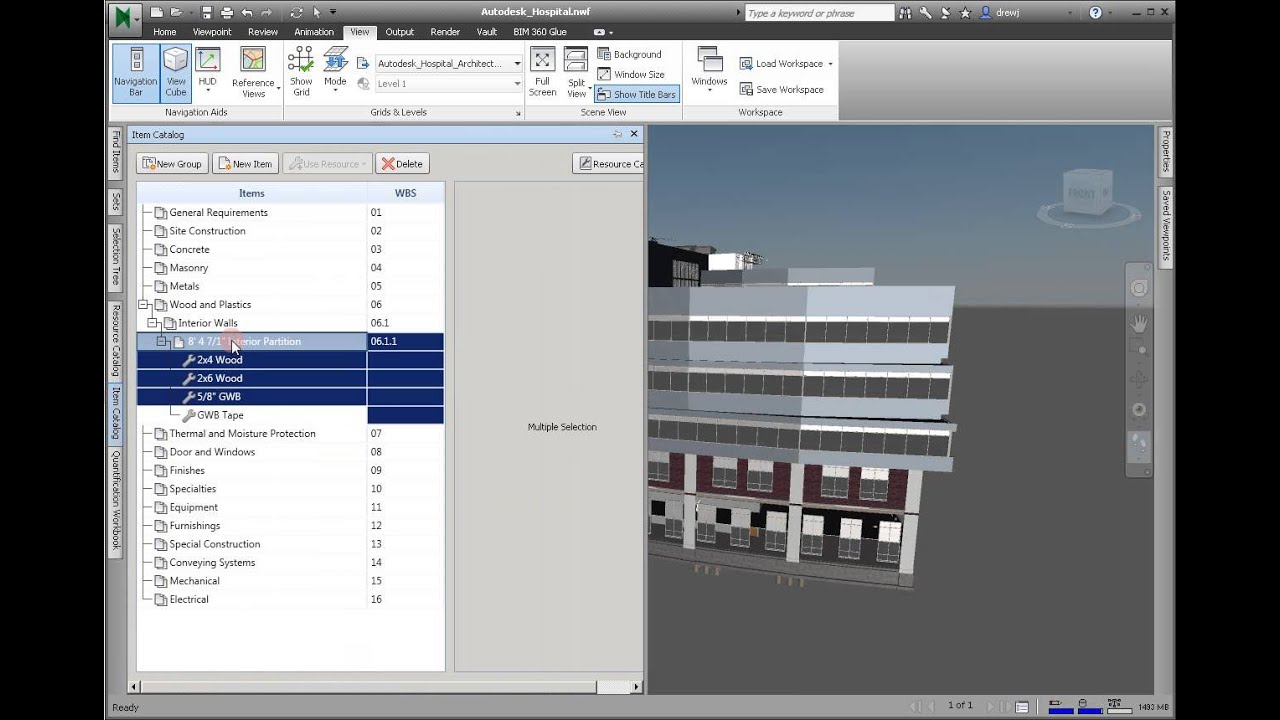
Task: Open the Reference Views menu
Action: (253, 72)
